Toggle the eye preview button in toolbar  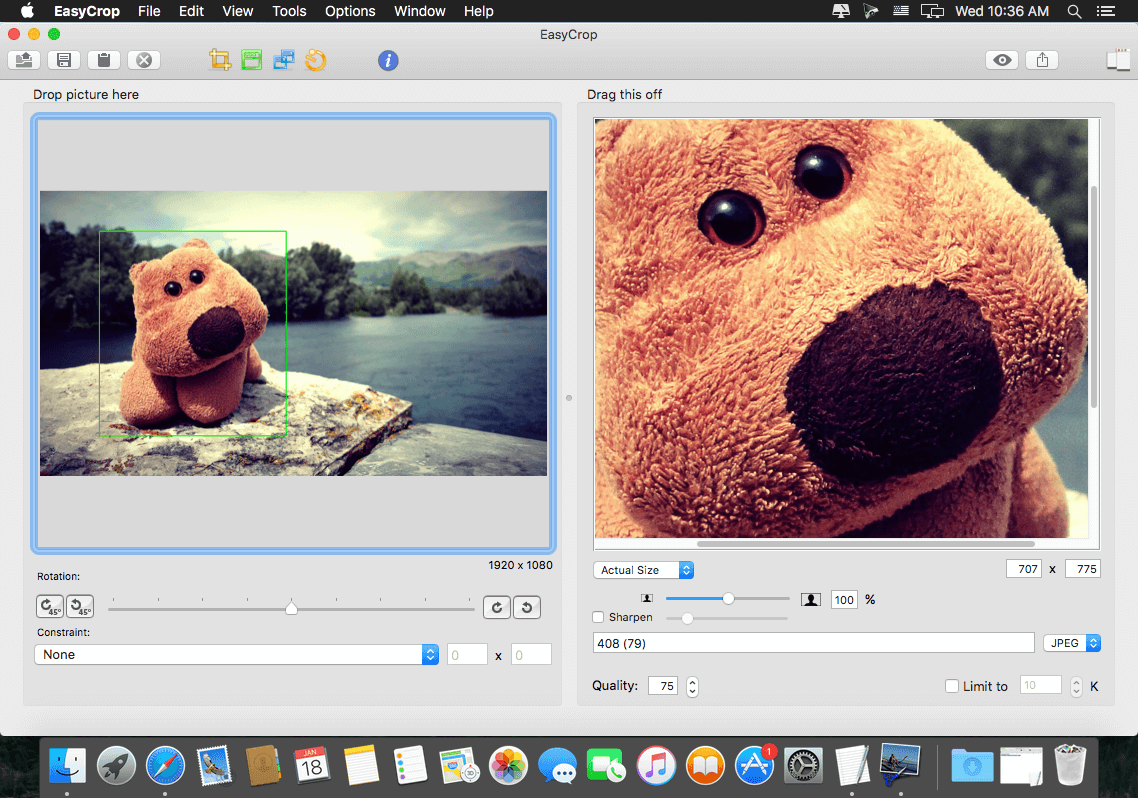[x=1002, y=60]
